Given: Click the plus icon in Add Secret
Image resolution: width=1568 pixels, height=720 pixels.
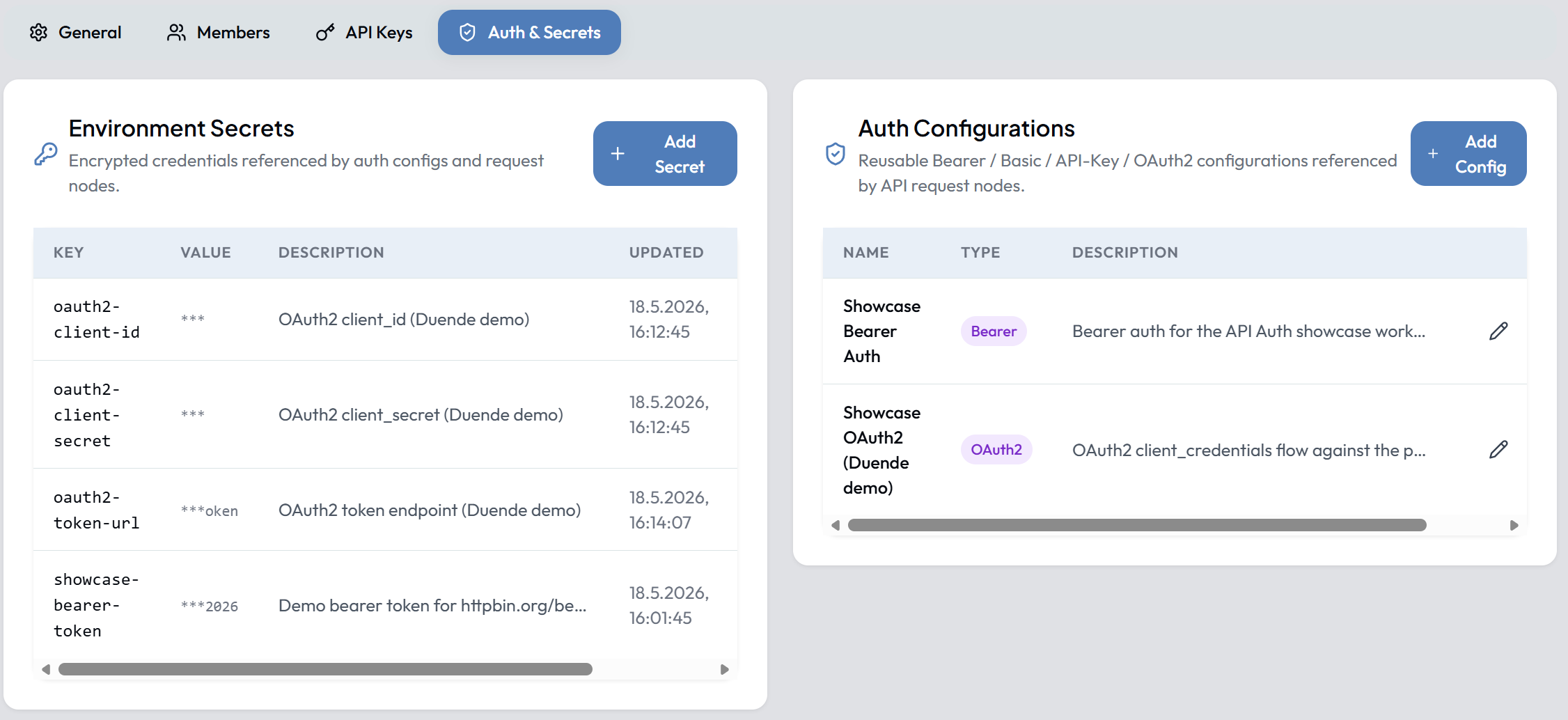Looking at the screenshot, I should coord(618,154).
